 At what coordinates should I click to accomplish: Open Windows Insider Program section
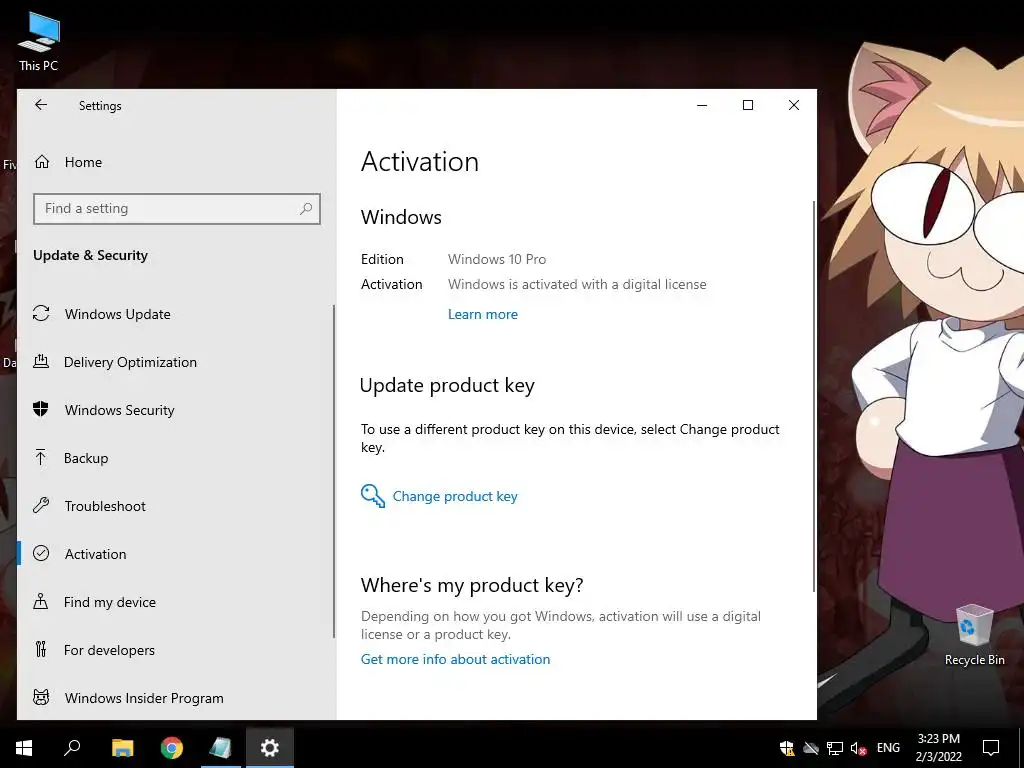point(176,698)
